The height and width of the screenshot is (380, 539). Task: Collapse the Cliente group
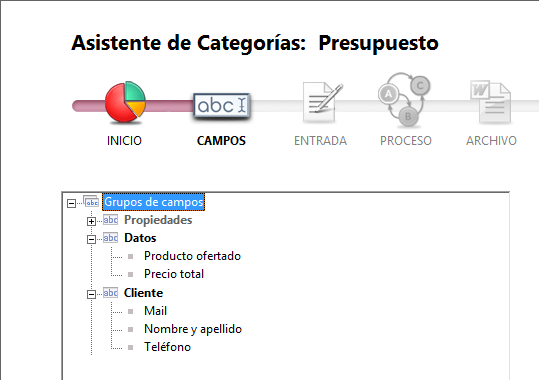(91, 294)
